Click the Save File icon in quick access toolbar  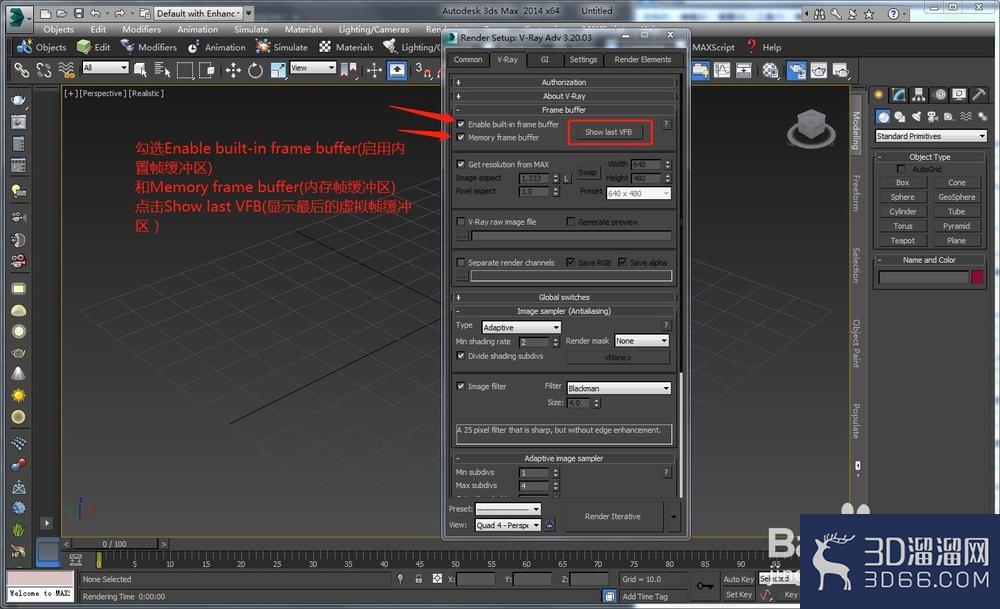pyautogui.click(x=78, y=13)
